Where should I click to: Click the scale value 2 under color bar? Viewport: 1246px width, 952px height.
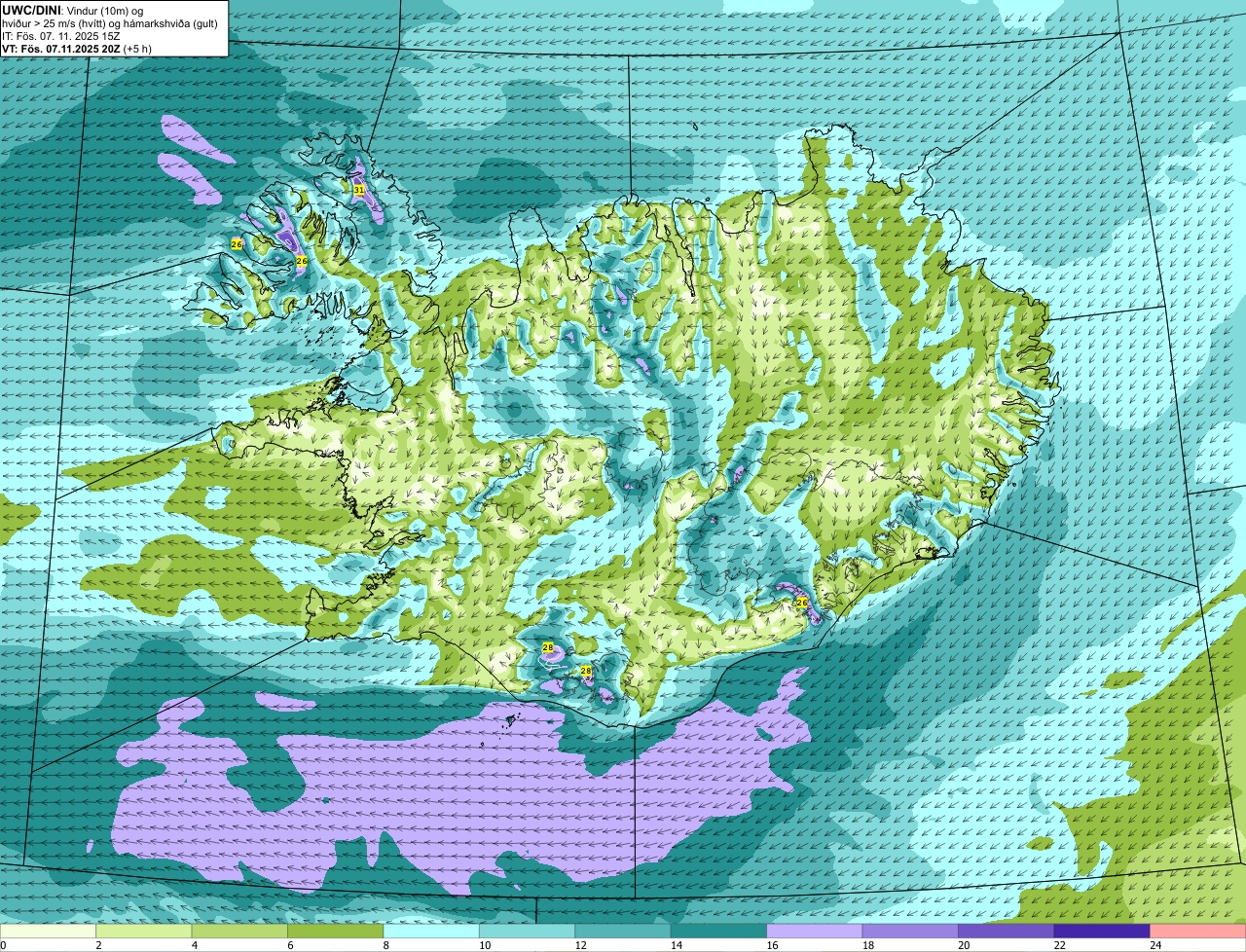coord(98,945)
